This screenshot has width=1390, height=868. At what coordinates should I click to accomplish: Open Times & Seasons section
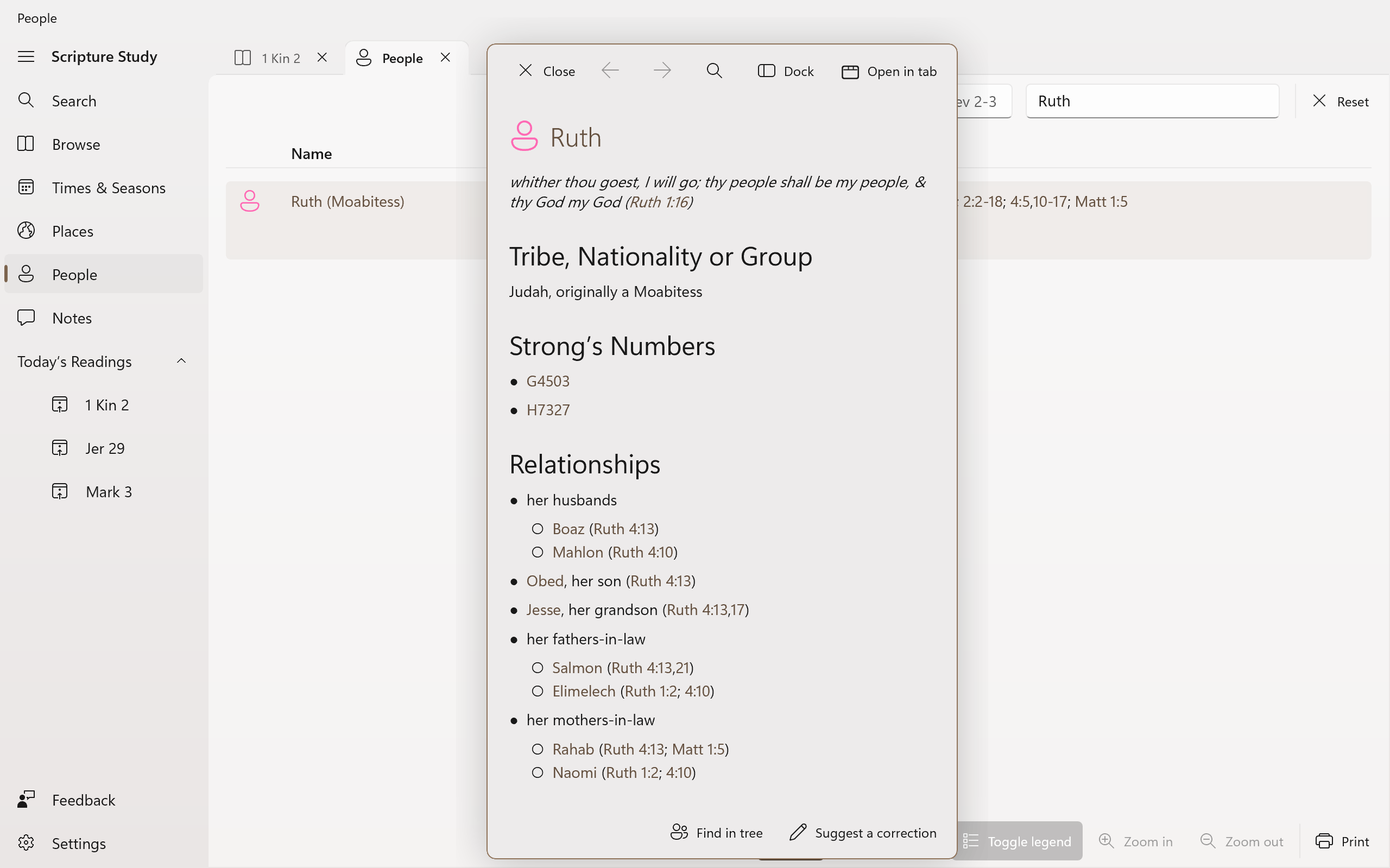click(103, 188)
